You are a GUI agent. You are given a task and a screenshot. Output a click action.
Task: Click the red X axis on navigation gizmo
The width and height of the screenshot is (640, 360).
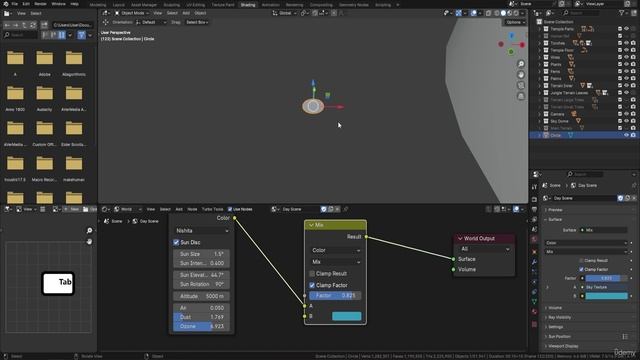coord(522,44)
